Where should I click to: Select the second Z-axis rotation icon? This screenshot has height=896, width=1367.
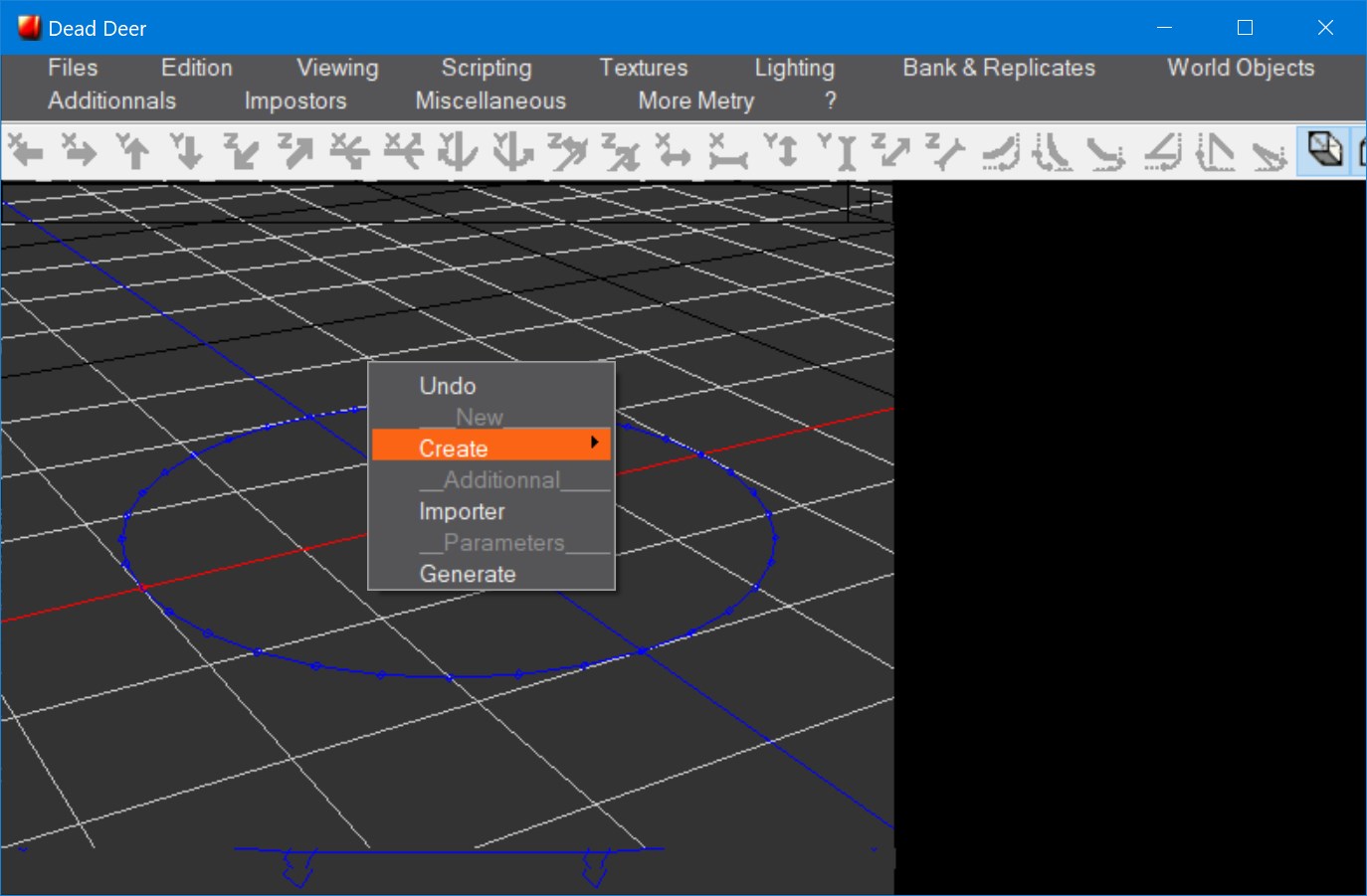pyautogui.click(x=620, y=151)
